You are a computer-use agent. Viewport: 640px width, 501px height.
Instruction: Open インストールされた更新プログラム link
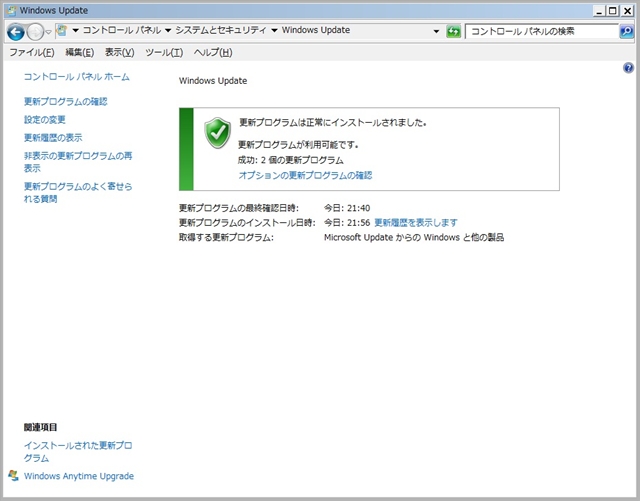point(78,452)
